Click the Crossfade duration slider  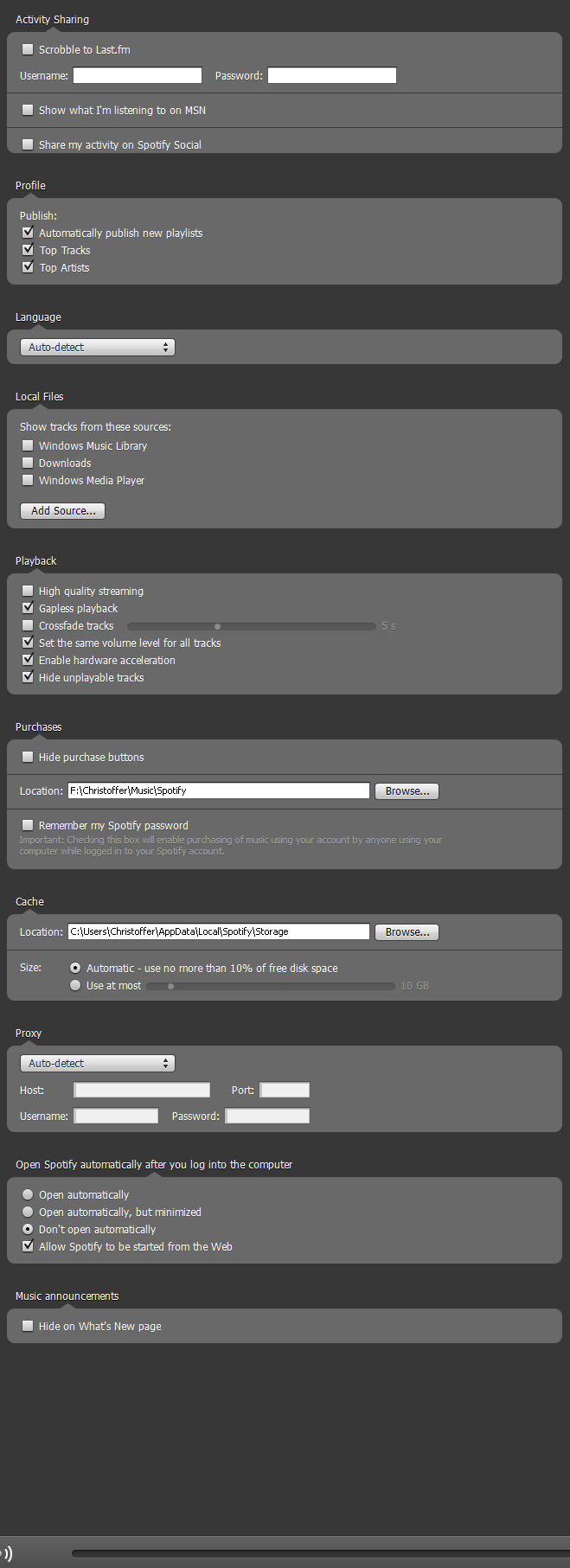tap(252, 626)
